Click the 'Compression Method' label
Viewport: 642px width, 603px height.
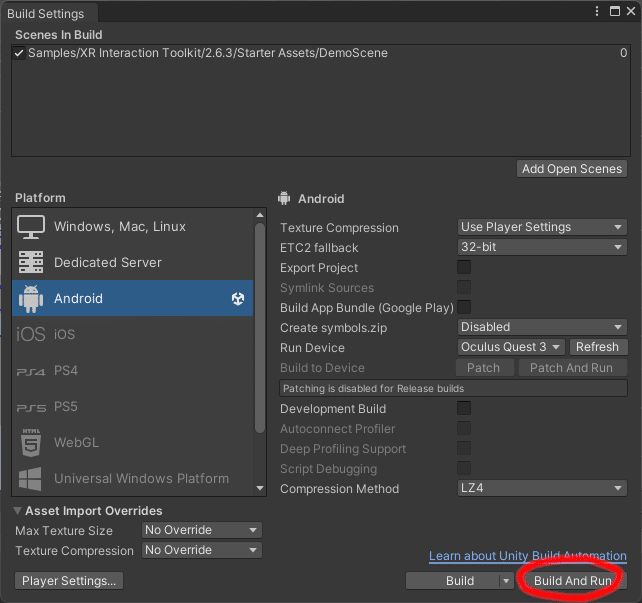(x=339, y=489)
